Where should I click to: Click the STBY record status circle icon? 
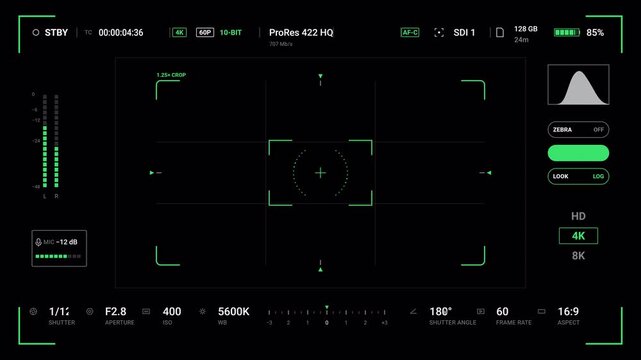click(36, 32)
